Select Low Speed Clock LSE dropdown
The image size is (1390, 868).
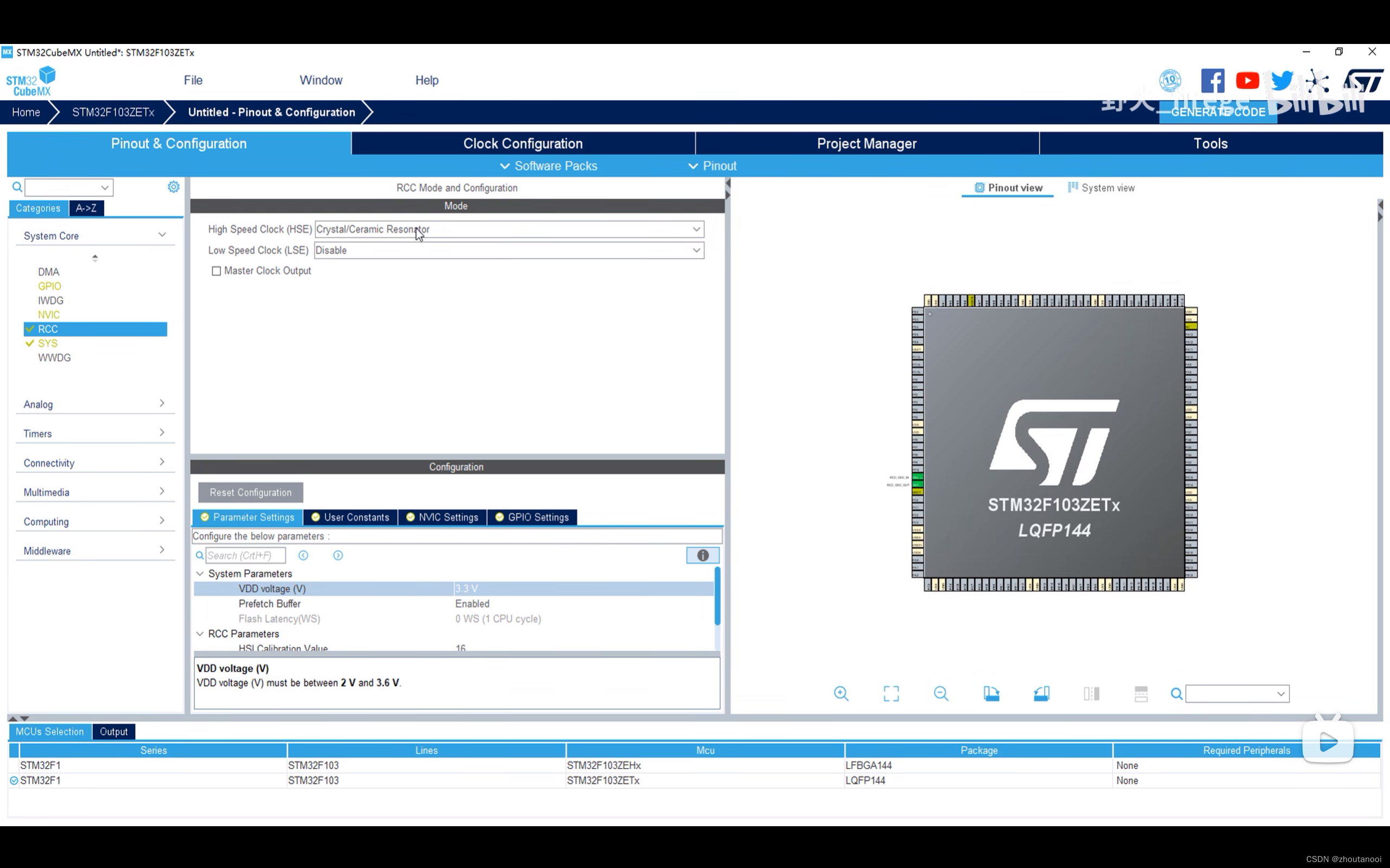[509, 250]
